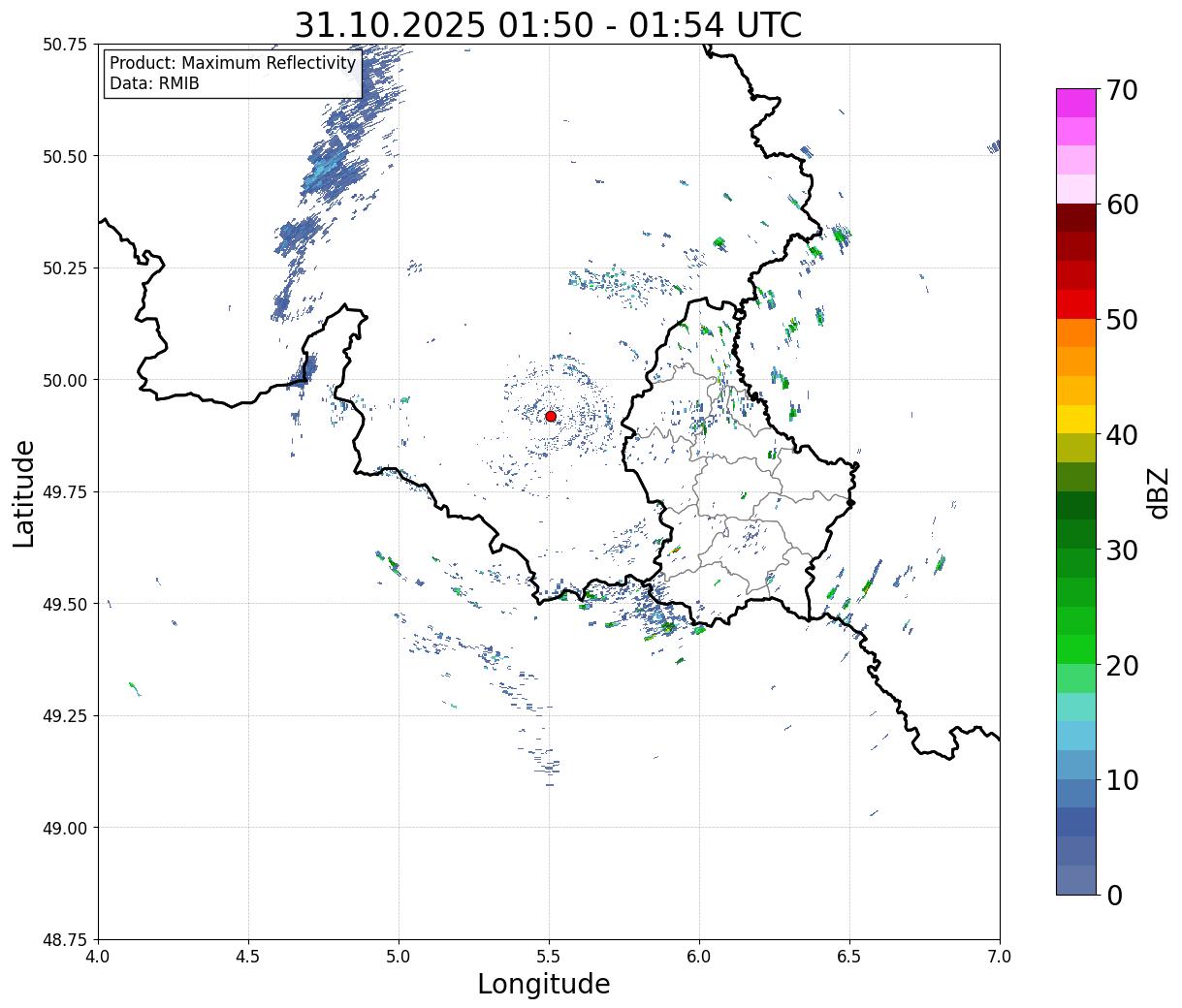Click the colorbar tick label 0
1182x1008 pixels.
point(1114,895)
